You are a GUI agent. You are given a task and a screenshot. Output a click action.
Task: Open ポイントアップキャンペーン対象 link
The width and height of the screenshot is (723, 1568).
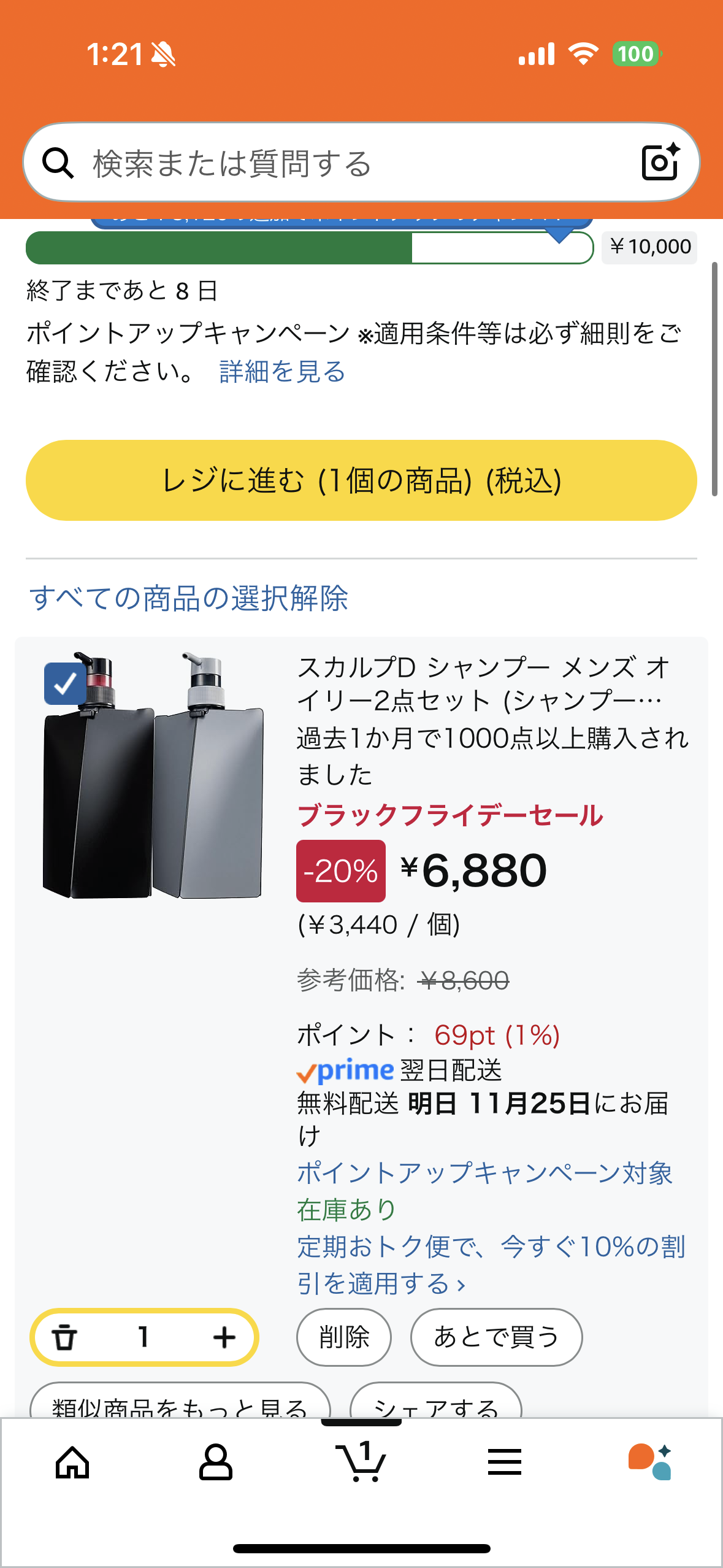coord(484,1173)
